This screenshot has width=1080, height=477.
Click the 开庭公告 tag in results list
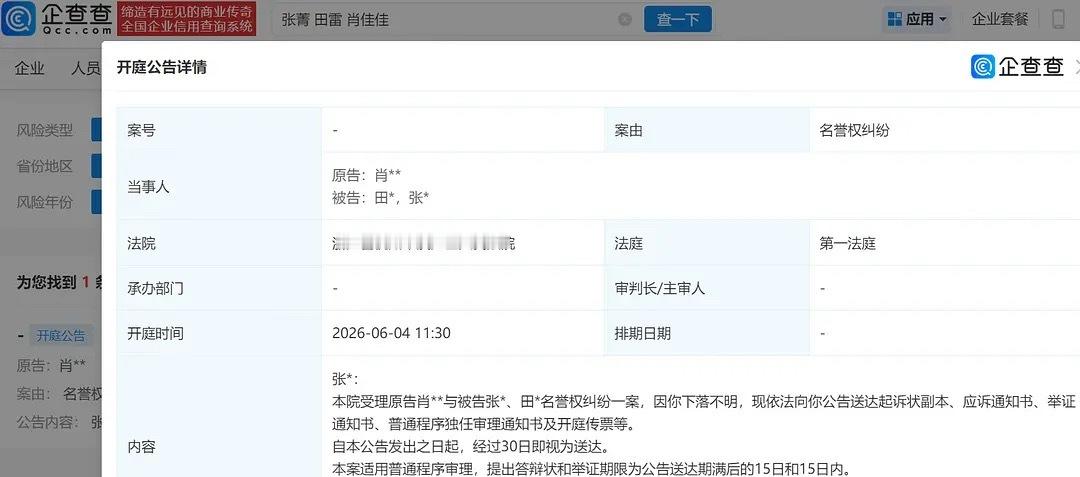61,336
